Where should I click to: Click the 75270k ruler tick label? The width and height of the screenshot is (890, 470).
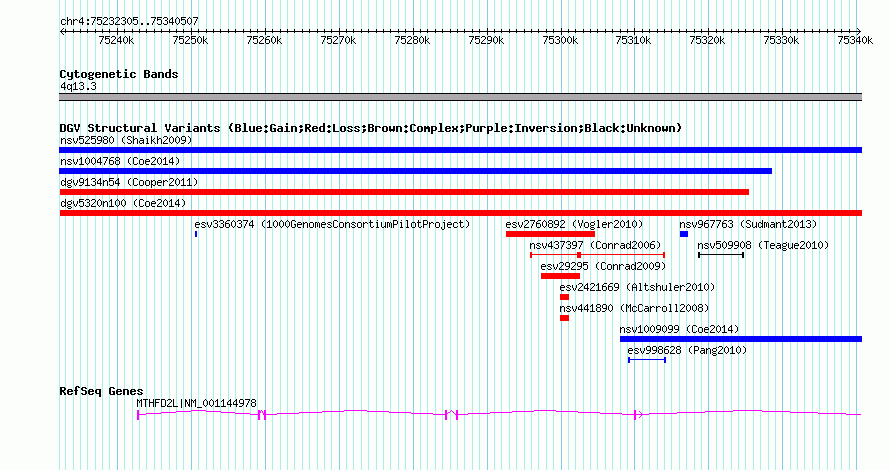[338, 40]
